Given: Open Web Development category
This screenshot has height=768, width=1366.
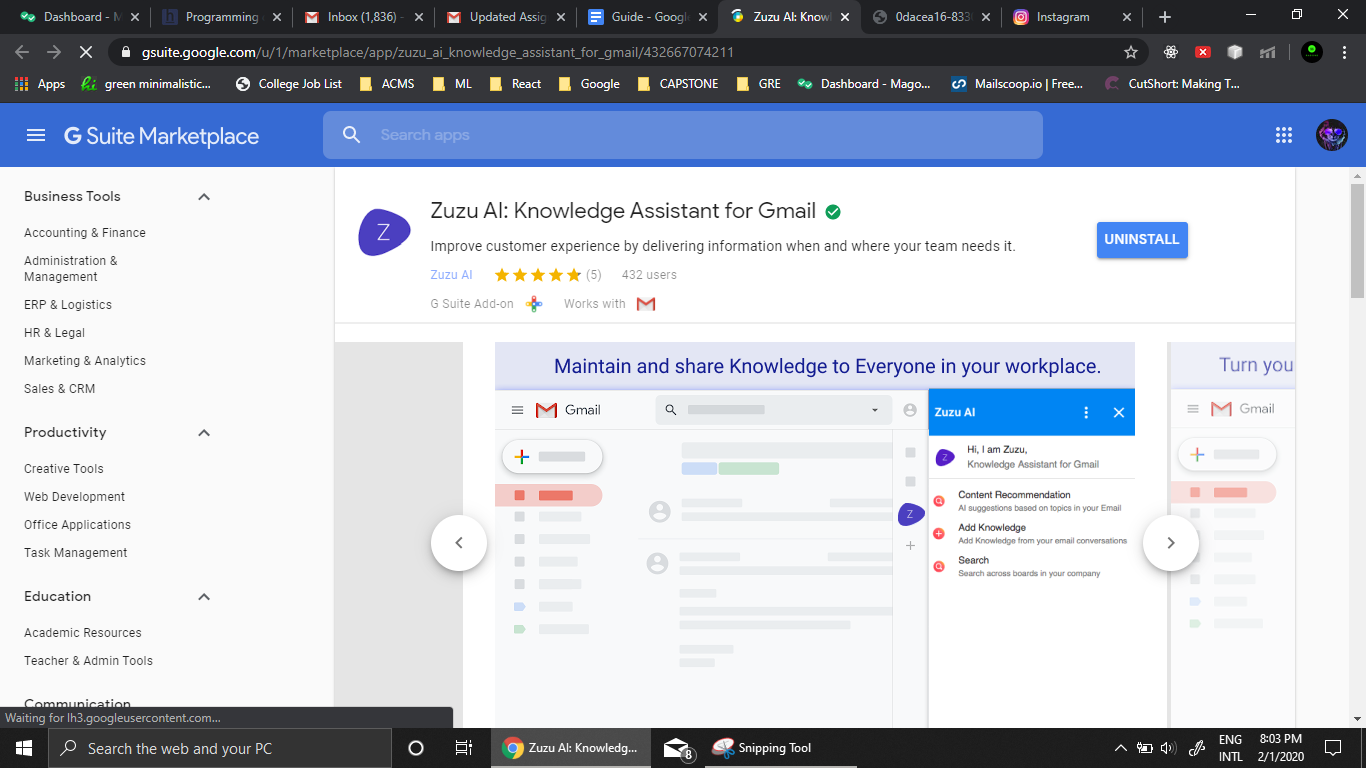Looking at the screenshot, I should point(74,497).
